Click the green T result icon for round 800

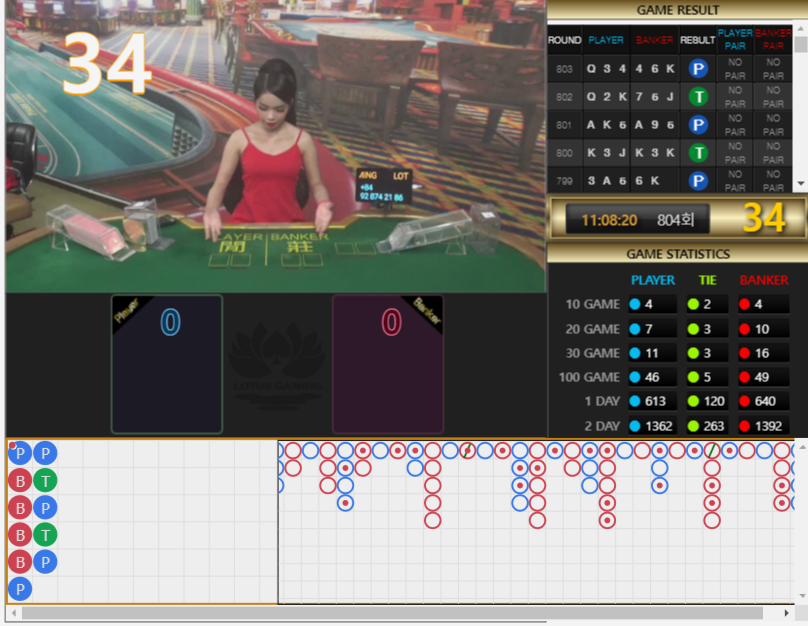coord(698,153)
